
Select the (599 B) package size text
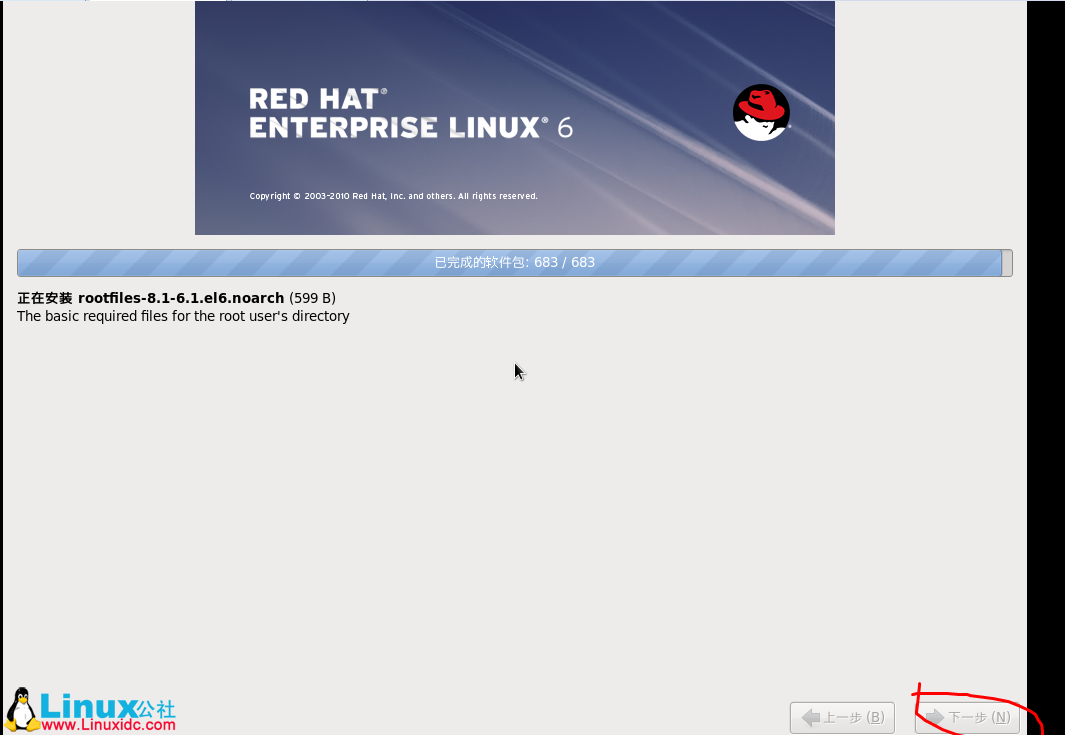click(x=312, y=298)
